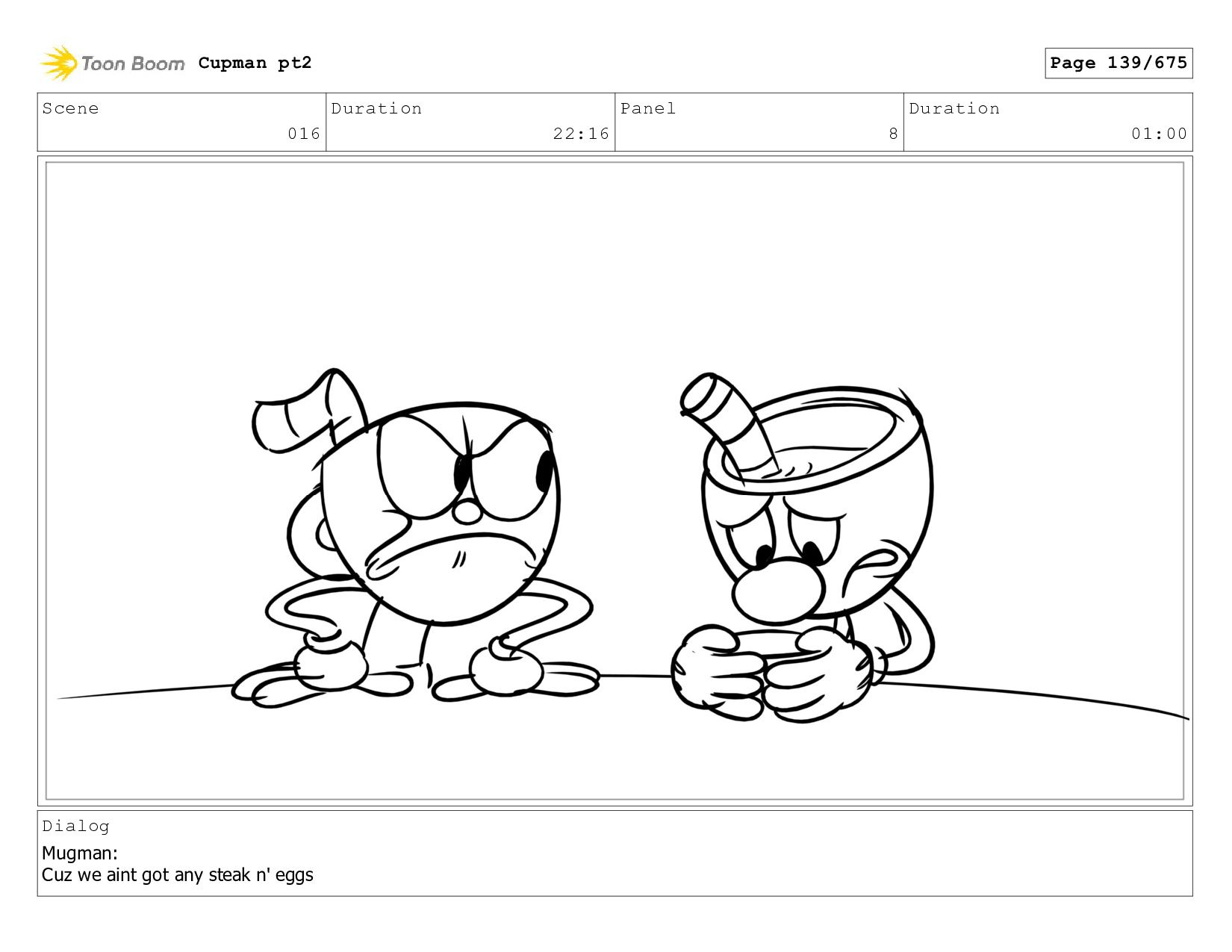Select the line 'Cuz we aint got any steak n' eggs'
1232x952 pixels.
tap(178, 875)
